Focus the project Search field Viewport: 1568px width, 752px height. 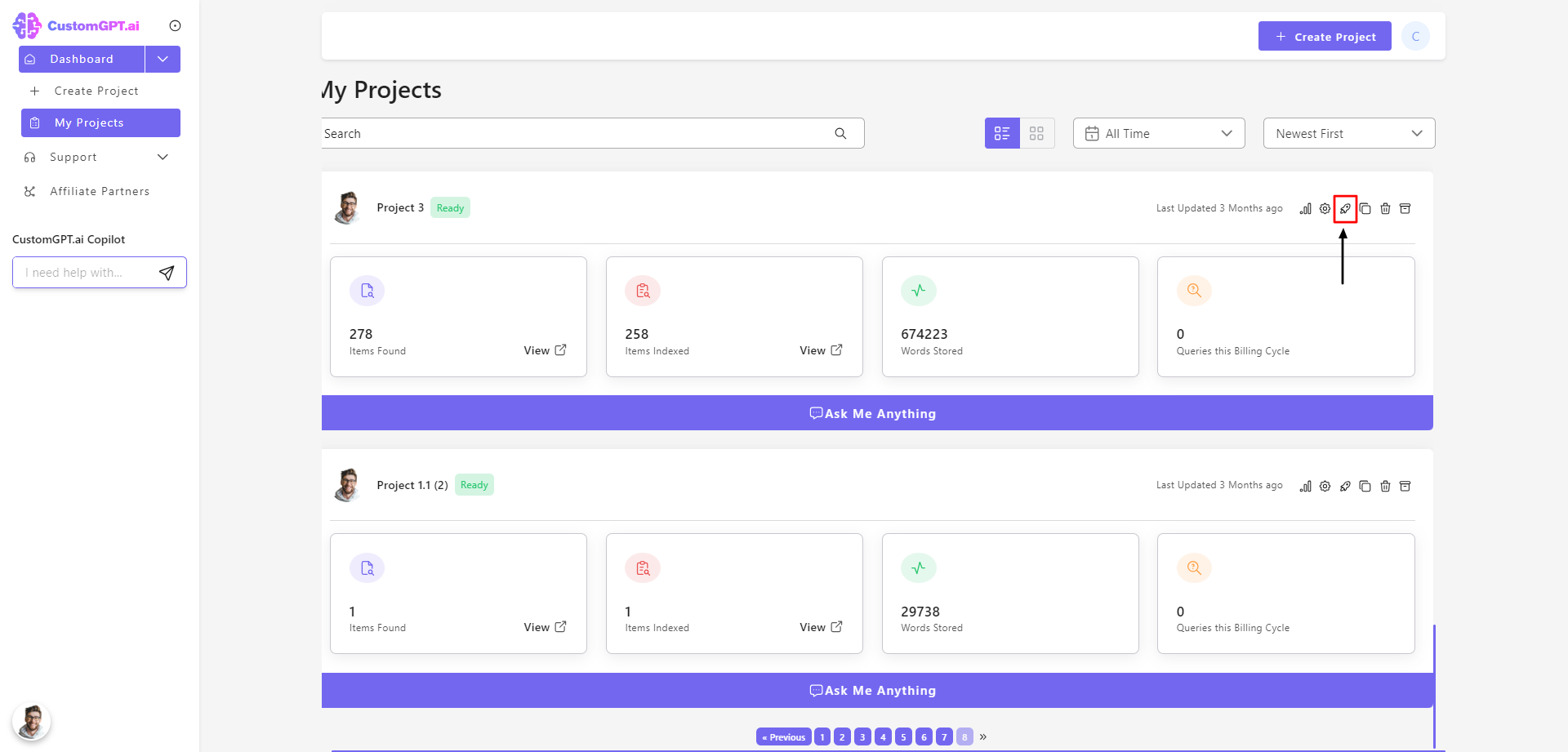click(x=593, y=133)
